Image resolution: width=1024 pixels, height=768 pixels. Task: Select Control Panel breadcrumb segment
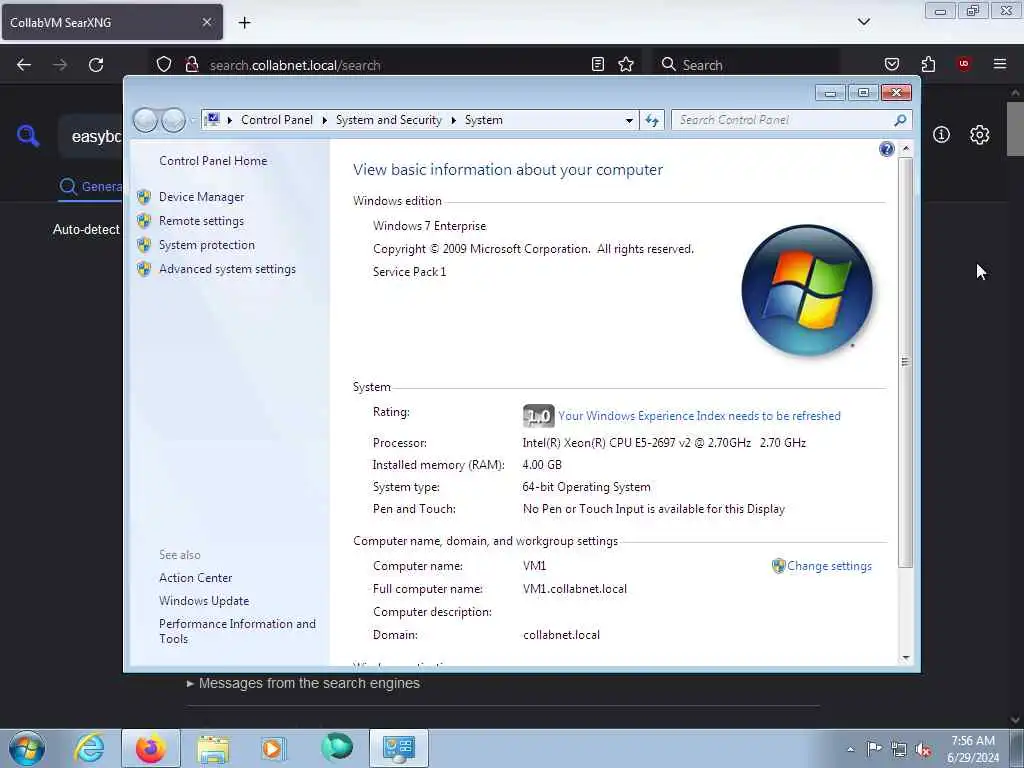click(x=277, y=120)
